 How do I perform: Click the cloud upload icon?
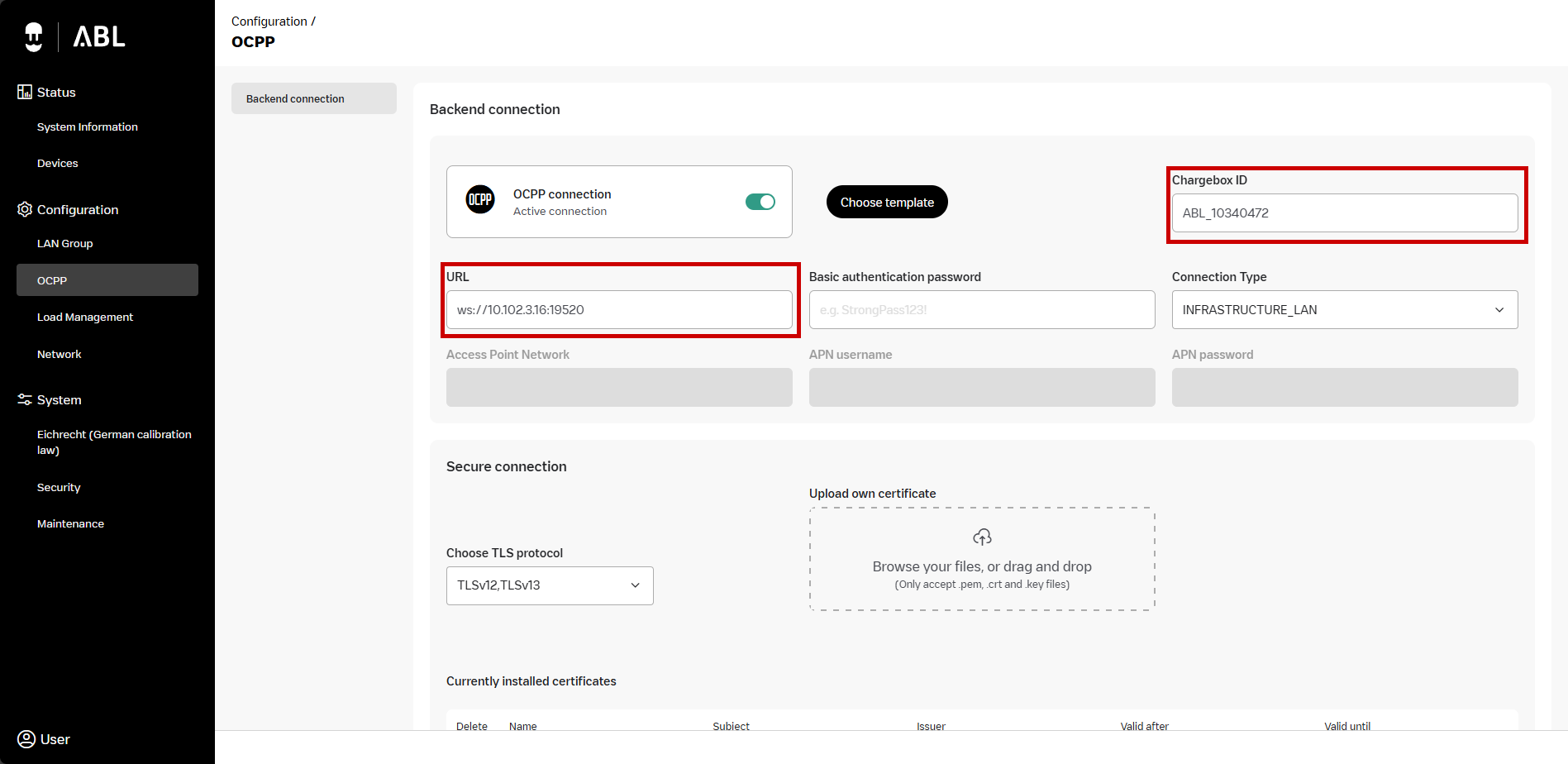pos(982,537)
